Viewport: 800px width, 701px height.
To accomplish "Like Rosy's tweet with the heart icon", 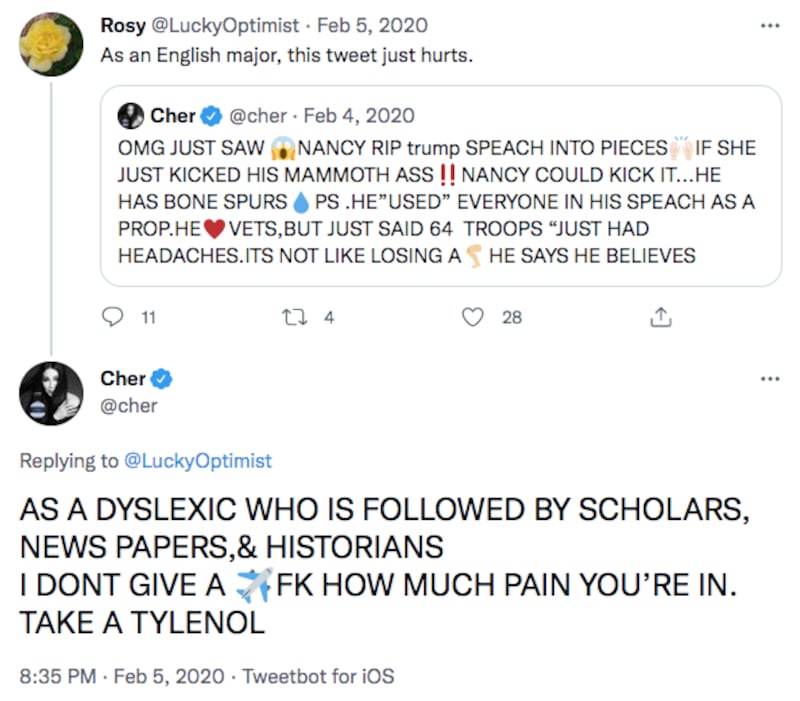I will point(475,317).
